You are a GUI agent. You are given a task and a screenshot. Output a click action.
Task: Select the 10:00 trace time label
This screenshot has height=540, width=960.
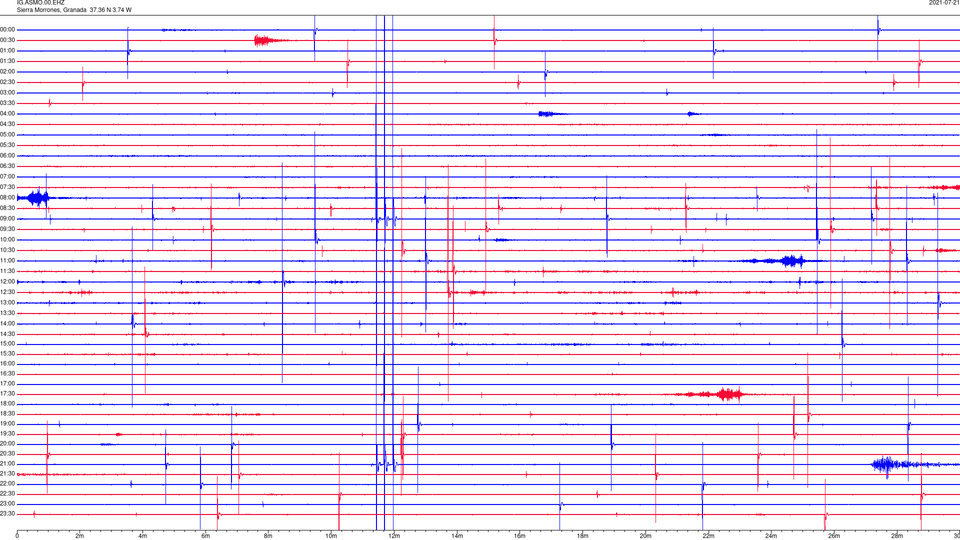[x=8, y=239]
